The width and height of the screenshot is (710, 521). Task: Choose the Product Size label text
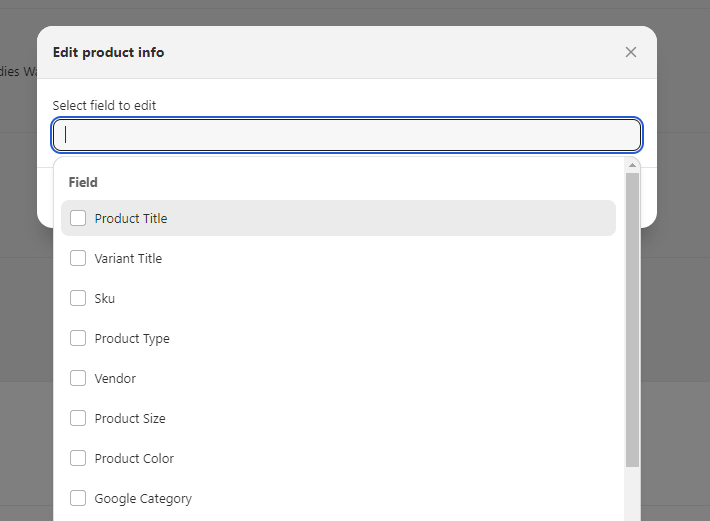pos(130,418)
